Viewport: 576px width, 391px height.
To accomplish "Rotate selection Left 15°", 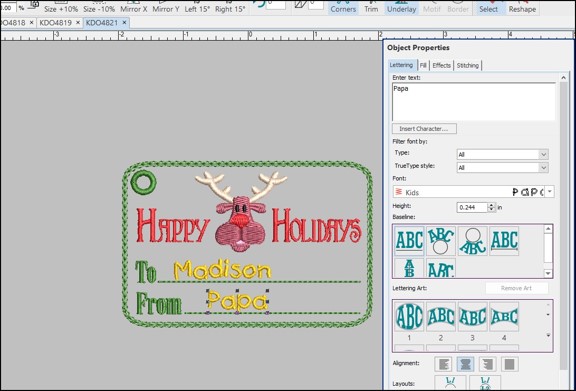I will tap(197, 7).
